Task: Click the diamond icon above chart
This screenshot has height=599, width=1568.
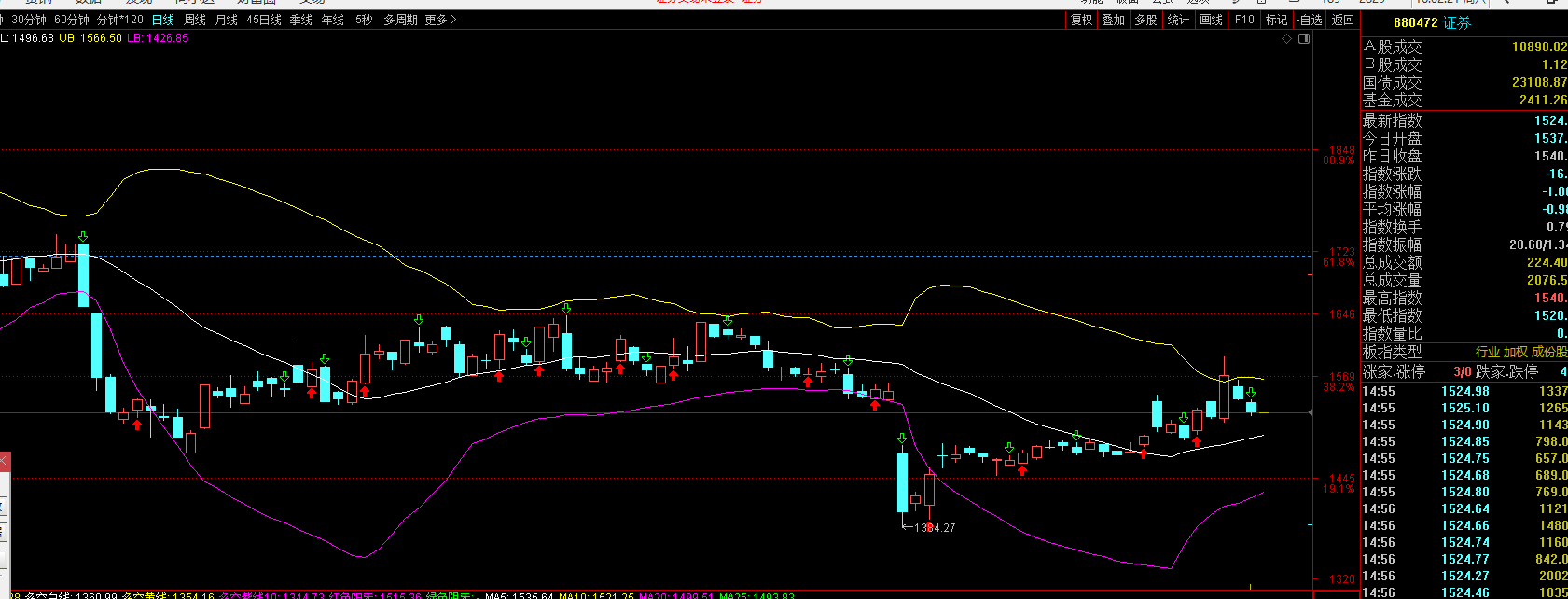Action: [1287, 39]
